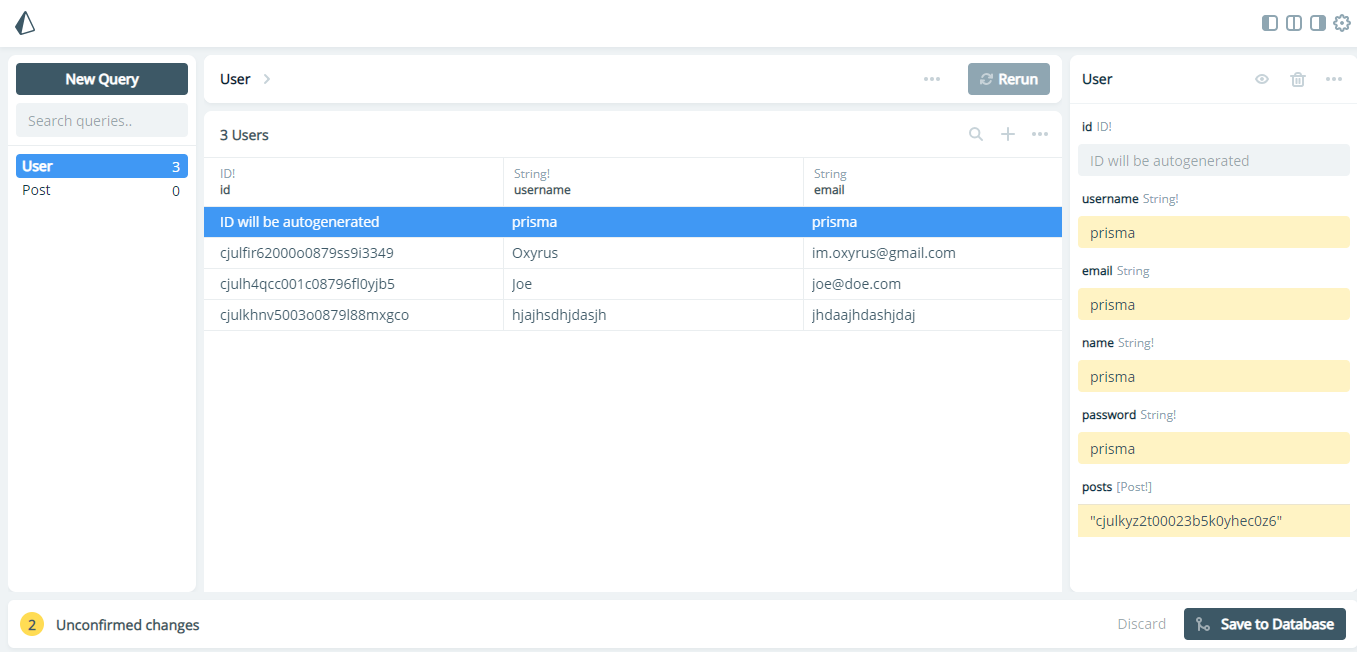Click the Prisma logo

24,22
